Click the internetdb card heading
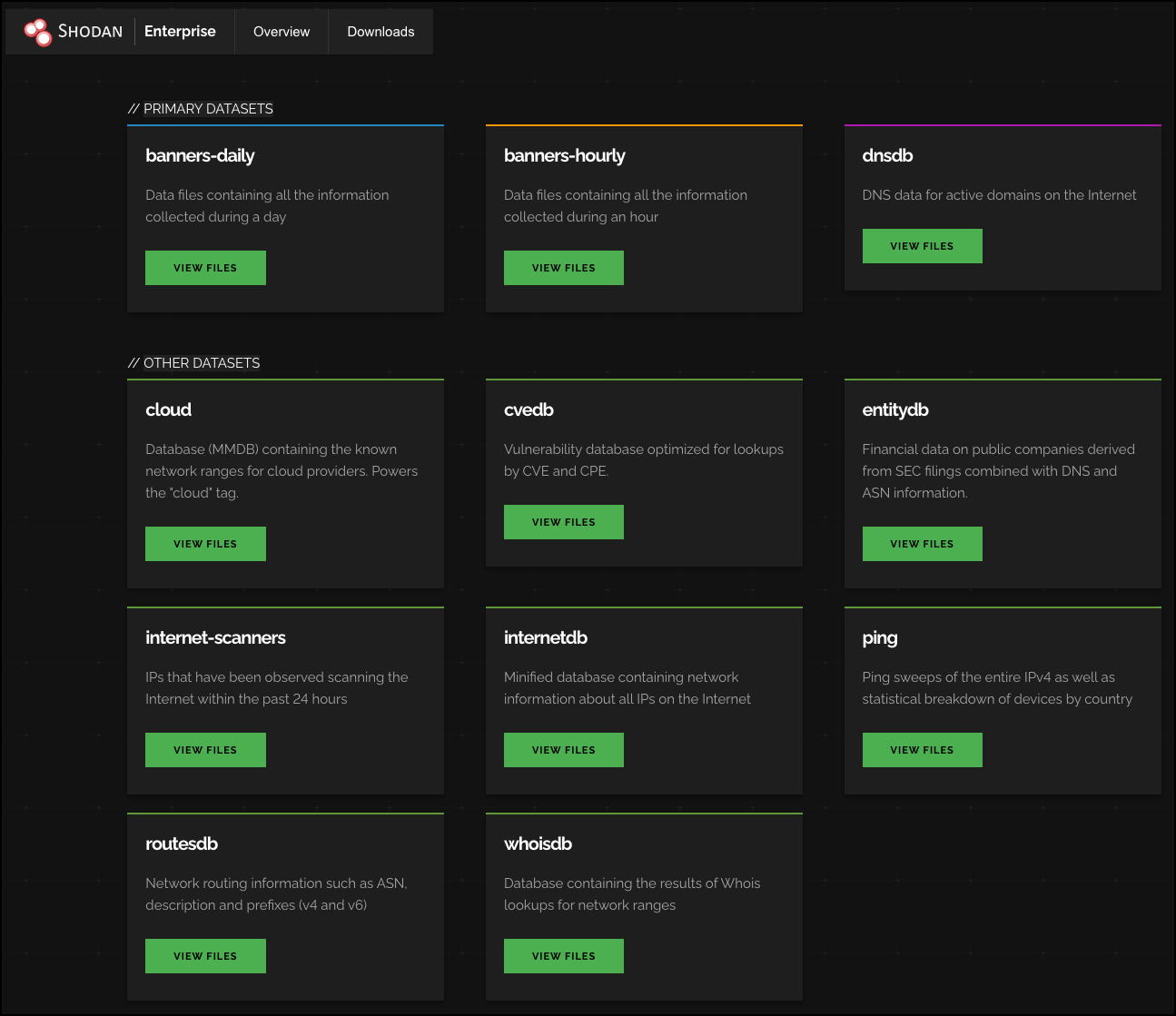The height and width of the screenshot is (1016, 1176). 545,637
